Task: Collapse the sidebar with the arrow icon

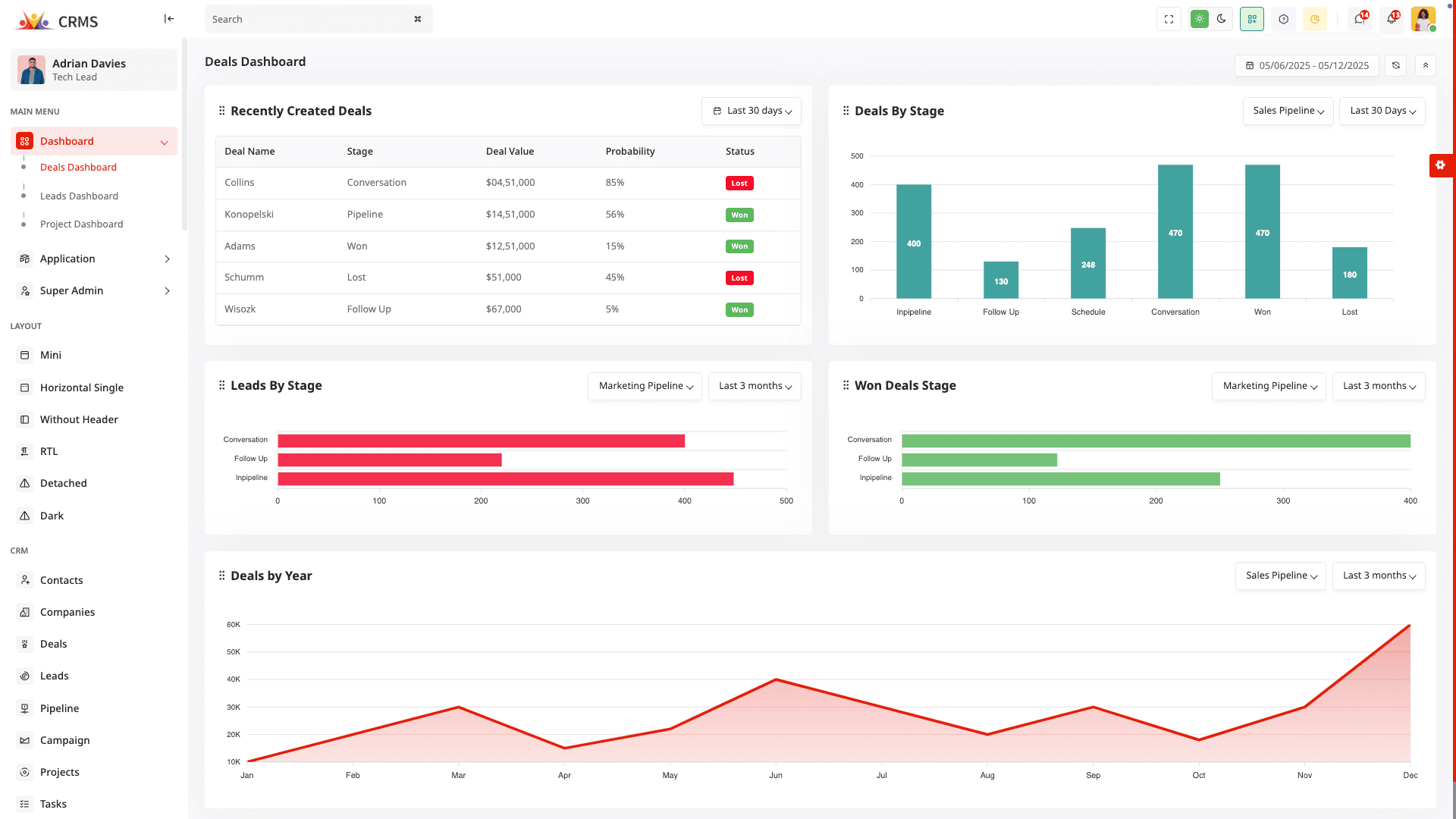Action: click(x=168, y=18)
